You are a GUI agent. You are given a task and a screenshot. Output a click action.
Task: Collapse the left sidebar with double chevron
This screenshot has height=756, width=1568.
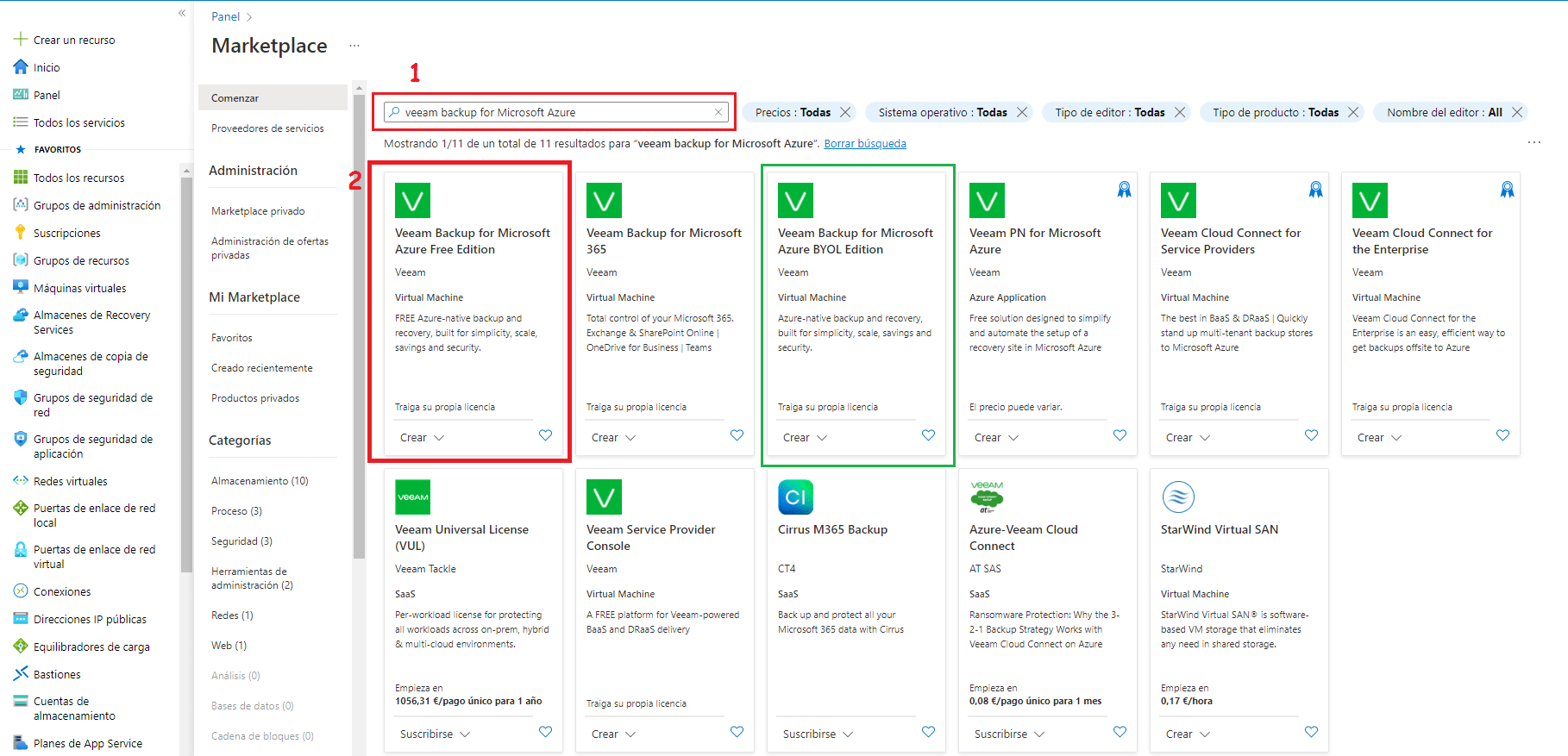click(x=182, y=13)
